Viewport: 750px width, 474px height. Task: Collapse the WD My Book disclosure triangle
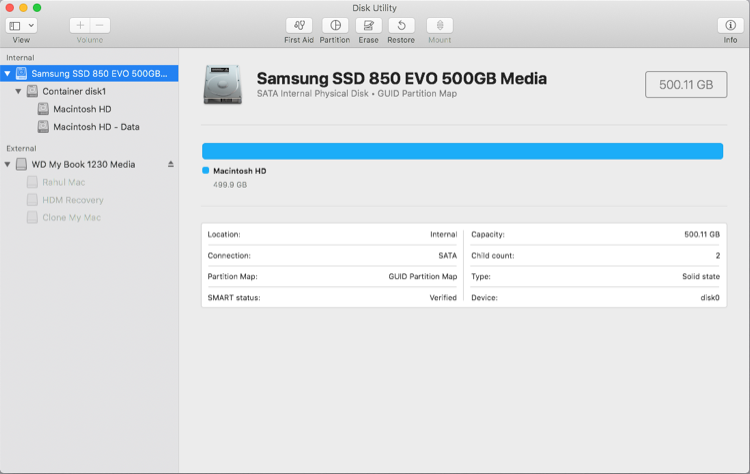pos(8,164)
